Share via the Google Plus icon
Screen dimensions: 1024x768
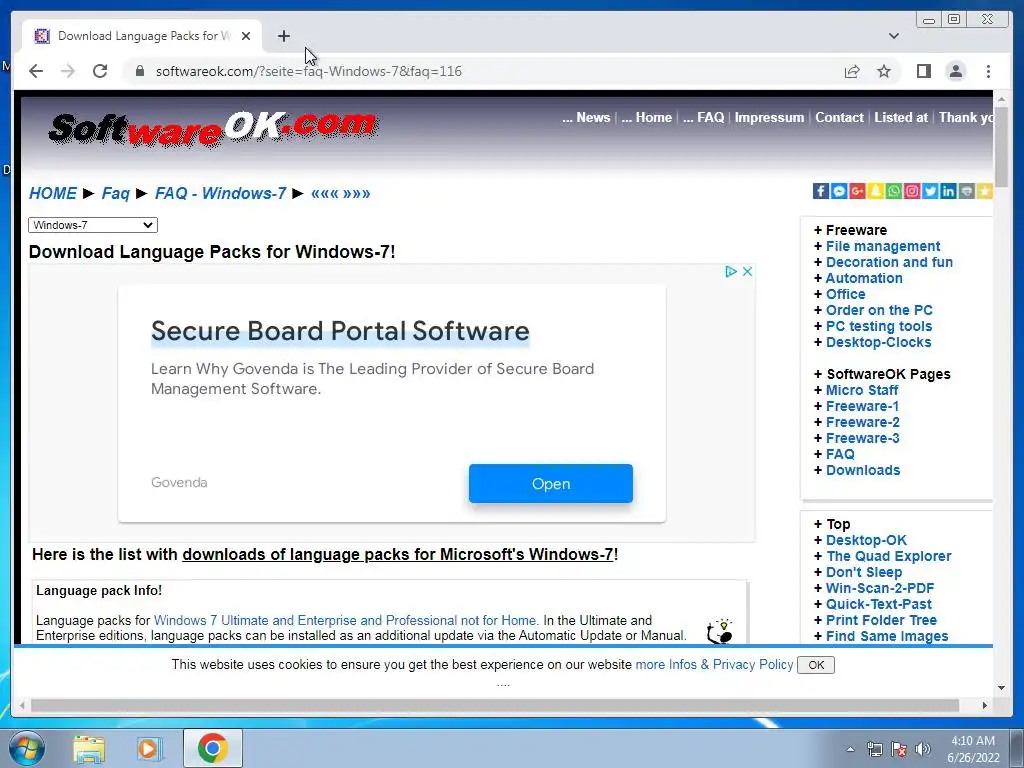click(x=857, y=191)
